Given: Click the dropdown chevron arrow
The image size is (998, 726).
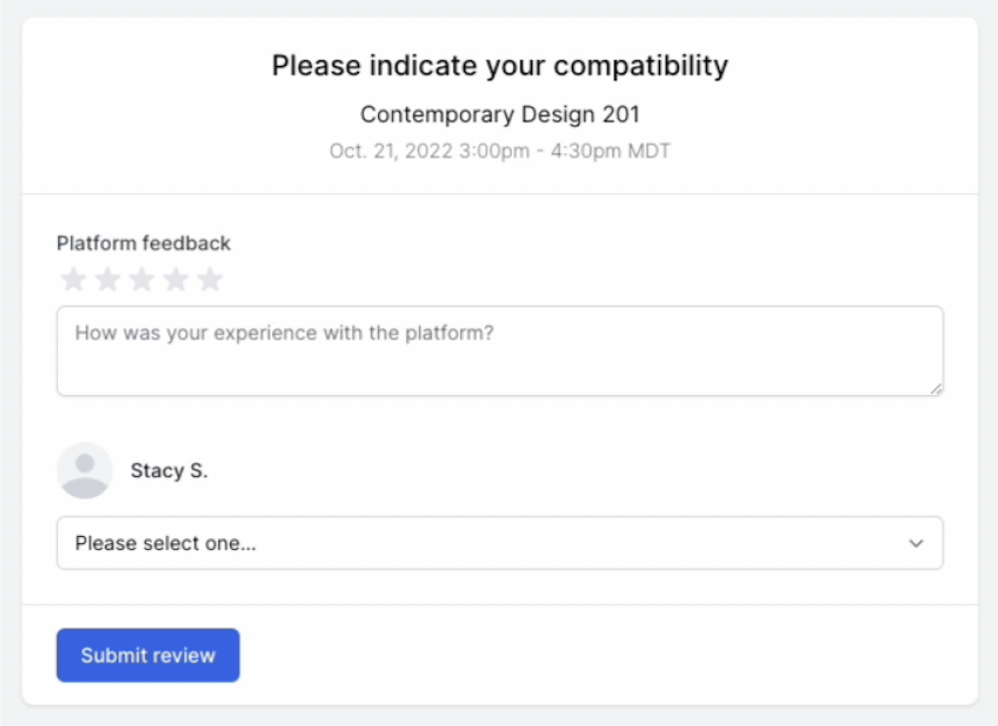Looking at the screenshot, I should (916, 543).
